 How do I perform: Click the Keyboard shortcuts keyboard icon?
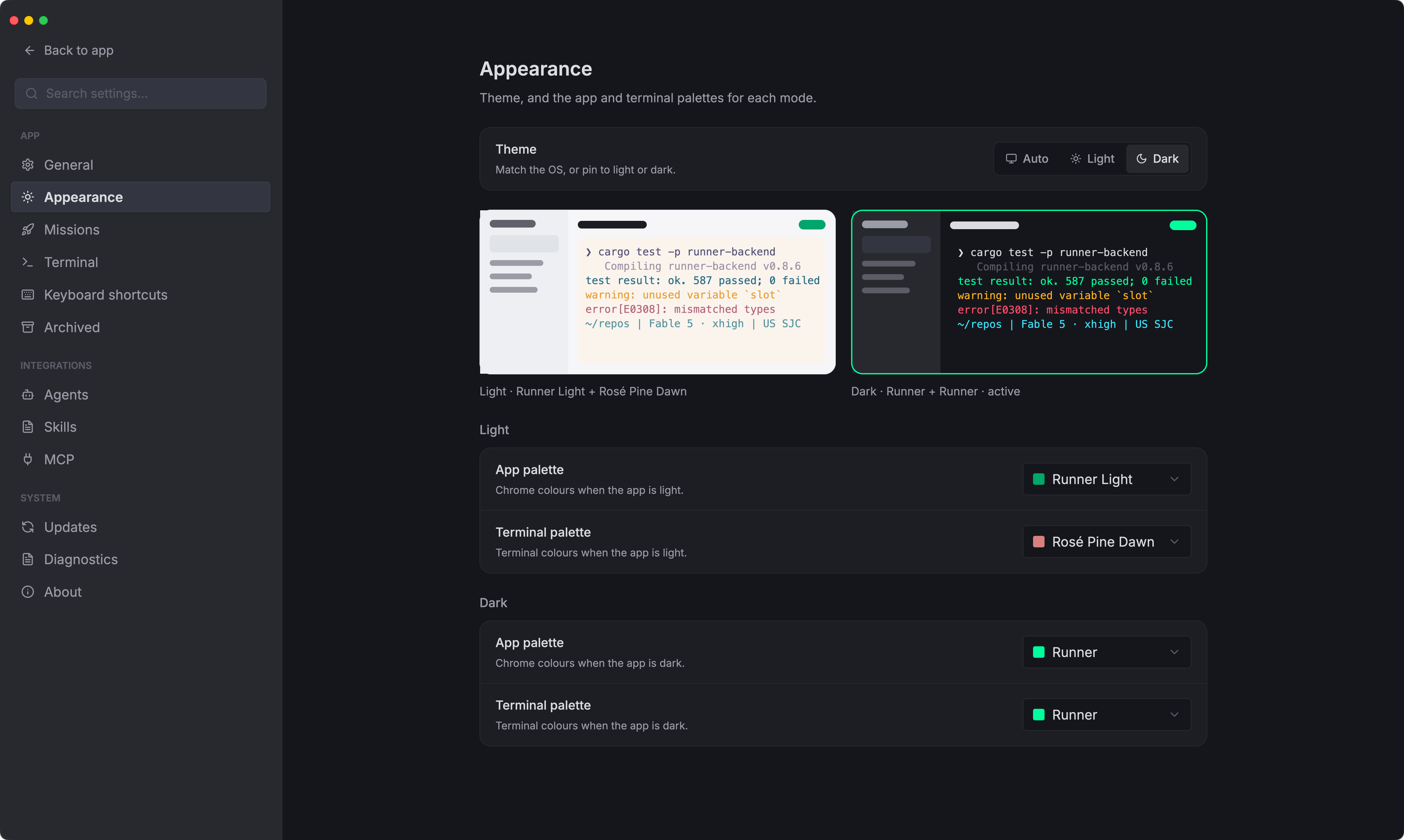tap(28, 295)
